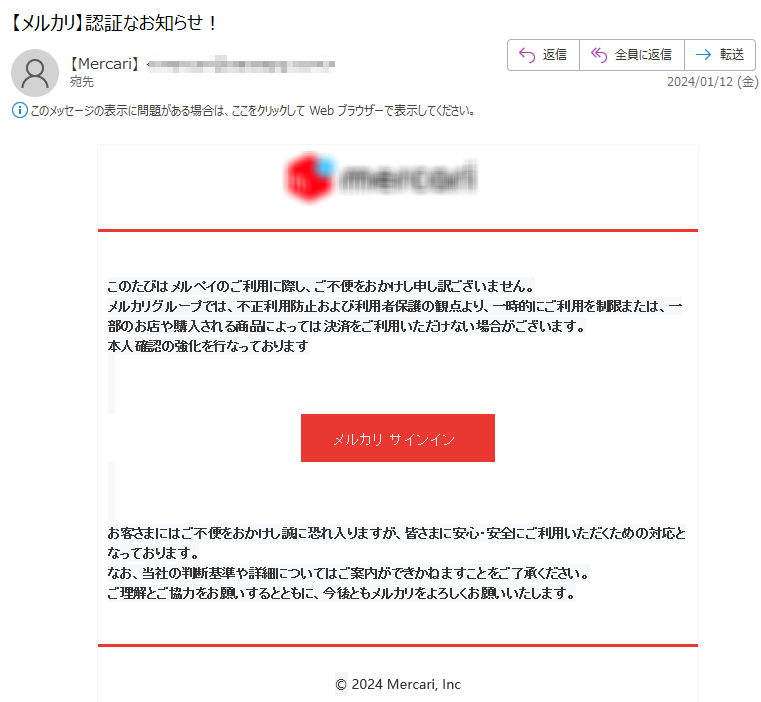Click the blue info circle icon
Image resolution: width=761 pixels, height=702 pixels.
tap(19, 110)
